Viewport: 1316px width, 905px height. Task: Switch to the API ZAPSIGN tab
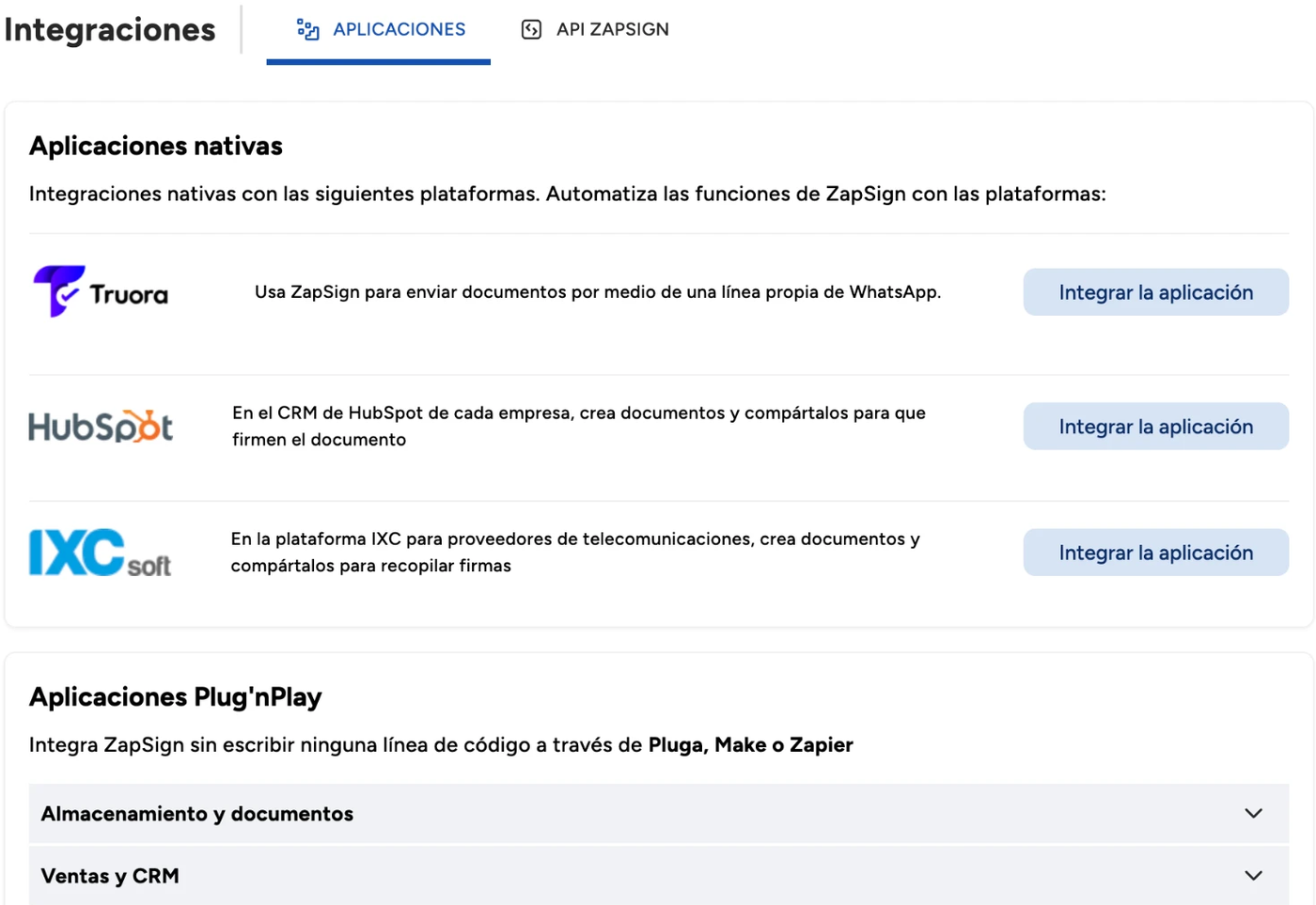595,30
